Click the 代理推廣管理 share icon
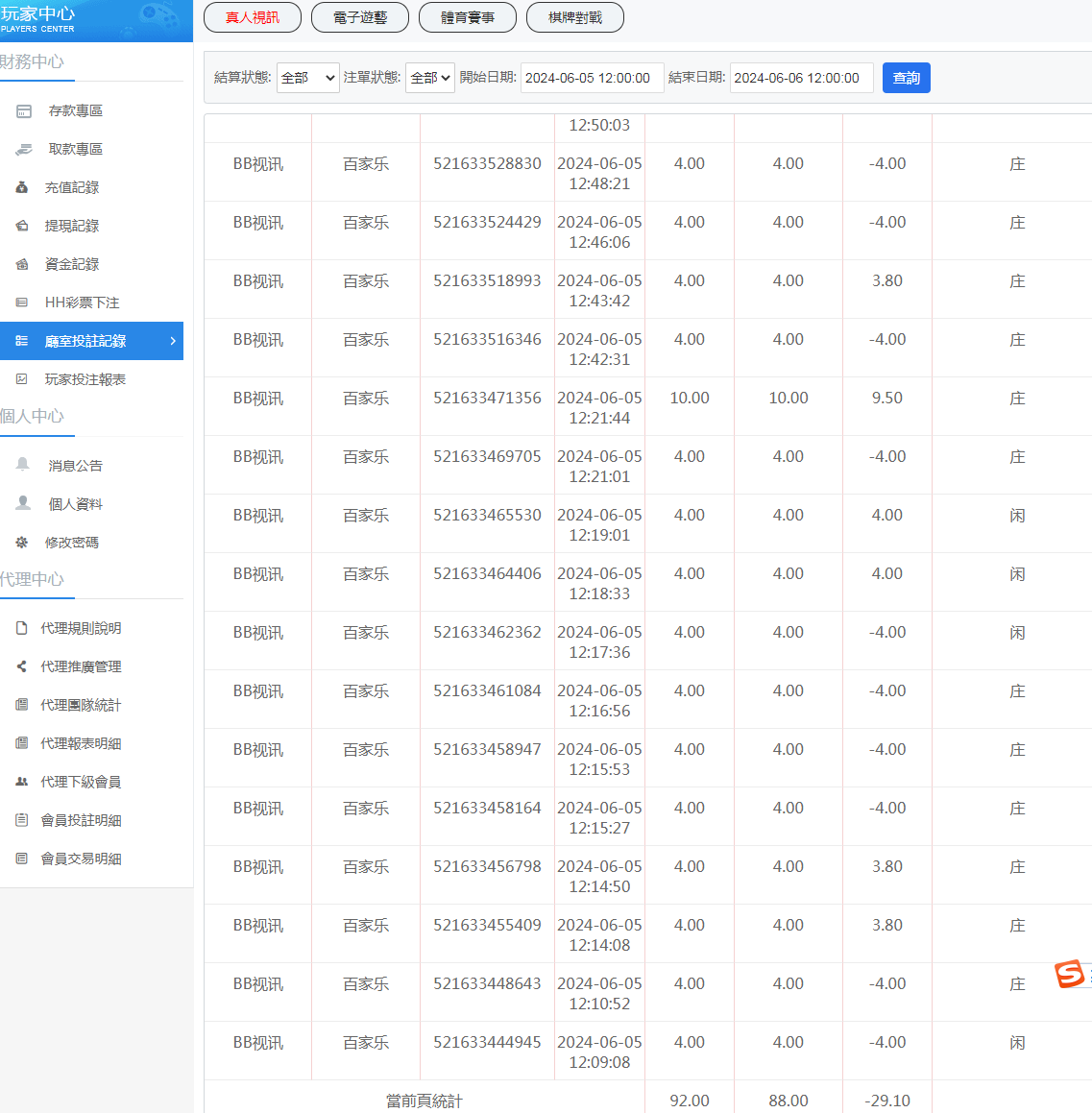1092x1113 pixels. click(x=22, y=666)
